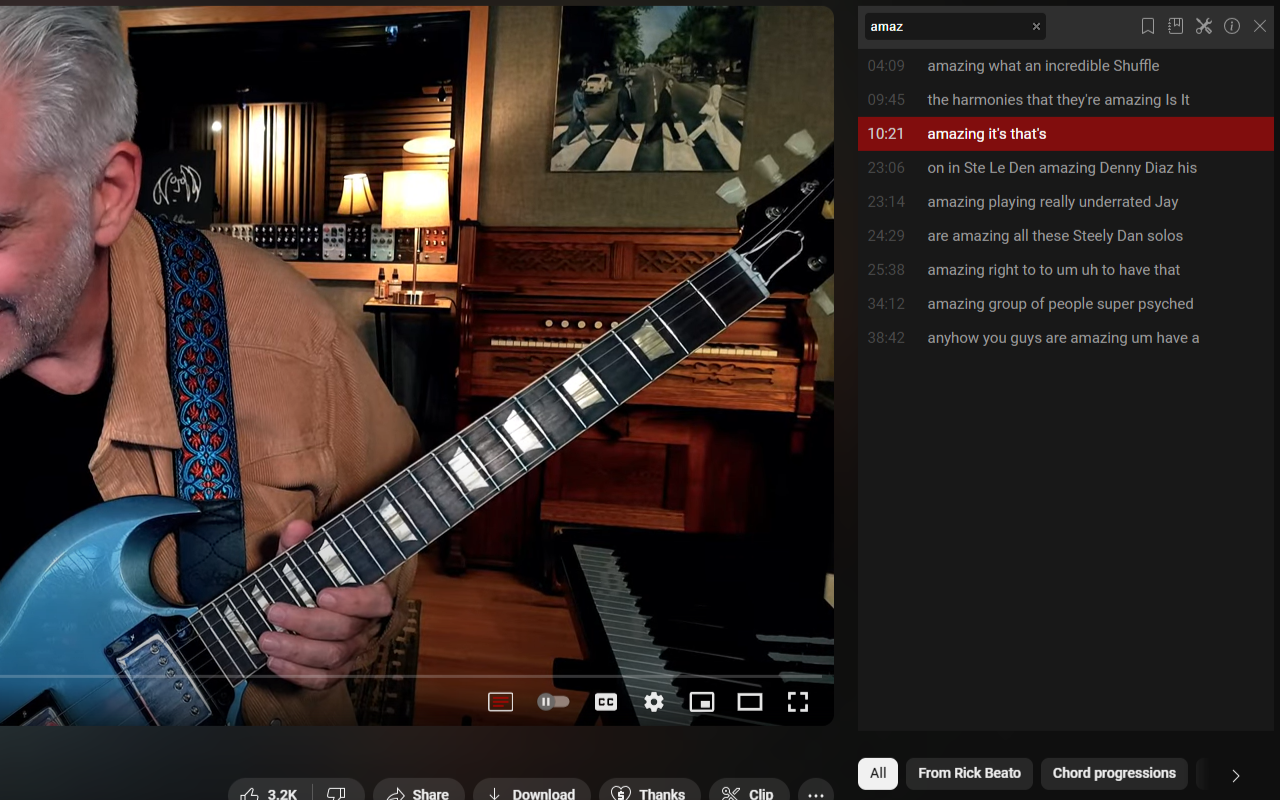This screenshot has width=1280, height=800.
Task: Switch to theater mode
Action: click(750, 702)
